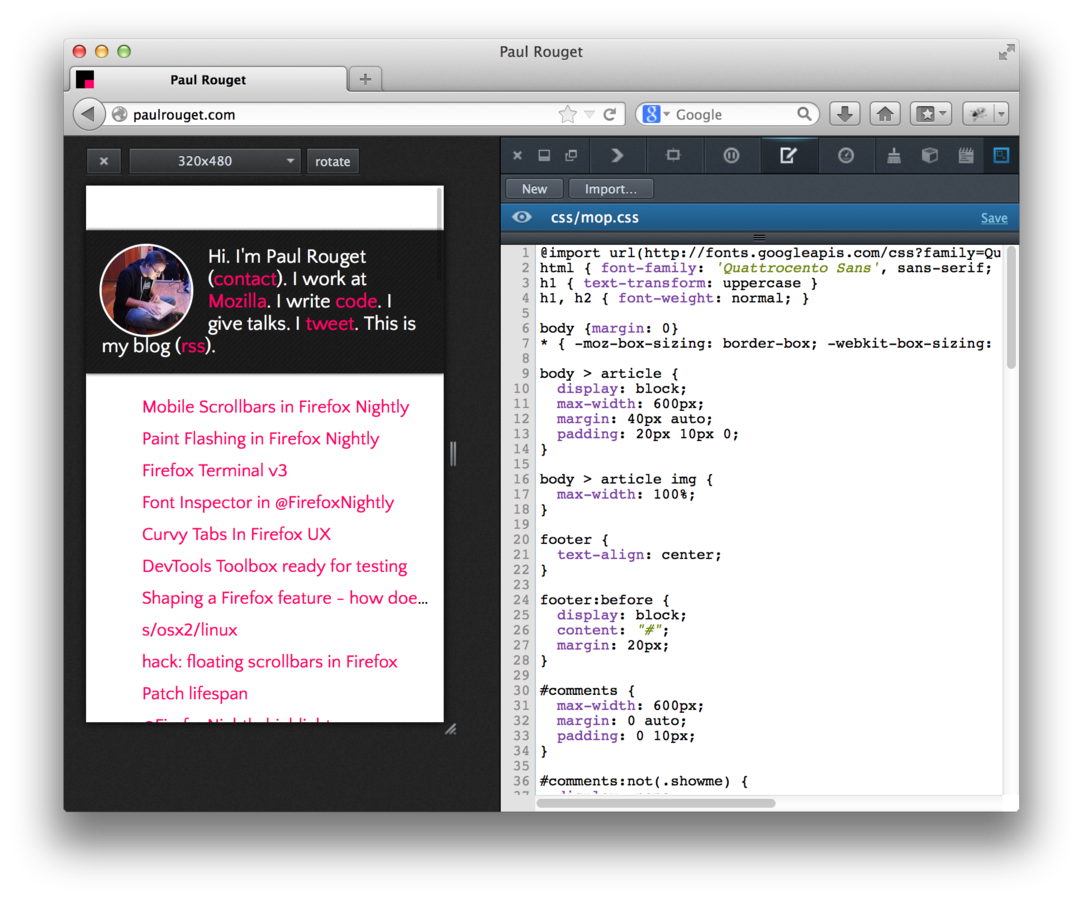This screenshot has height=900, width=1083.
Task: Select the css/mop.css stylesheet entry
Action: pos(759,218)
